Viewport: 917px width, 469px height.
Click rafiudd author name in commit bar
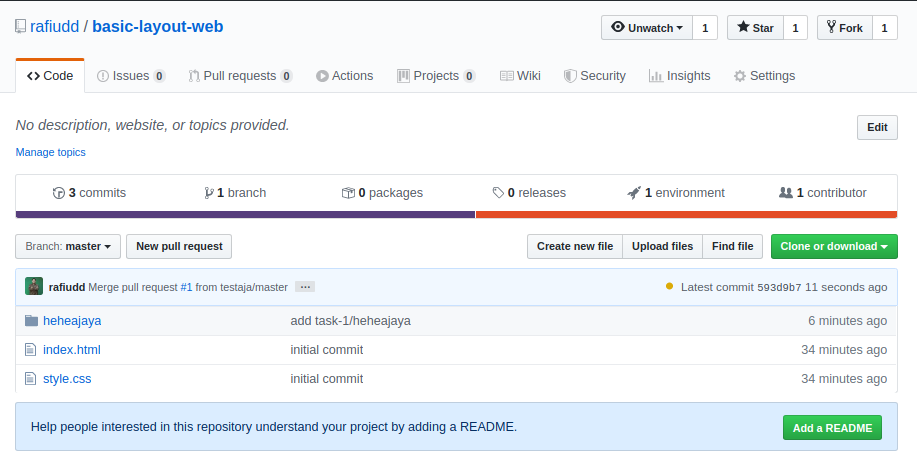[67, 287]
